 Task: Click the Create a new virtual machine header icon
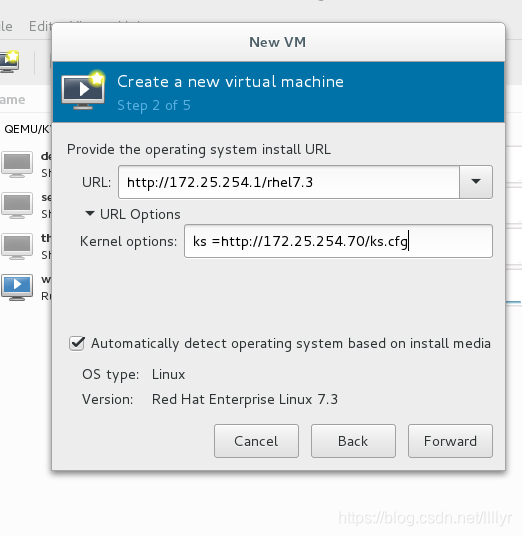83,91
